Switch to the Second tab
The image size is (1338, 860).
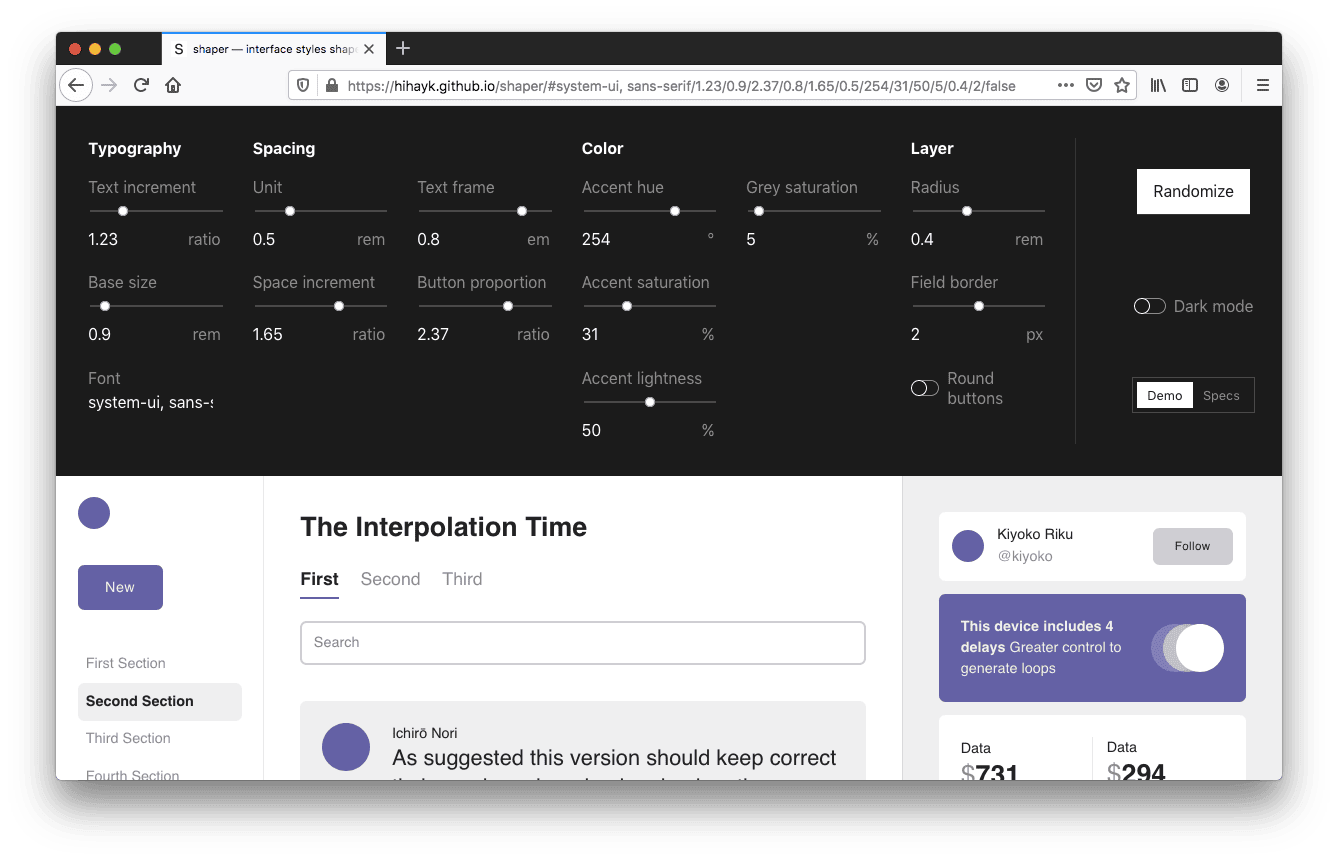(x=390, y=579)
